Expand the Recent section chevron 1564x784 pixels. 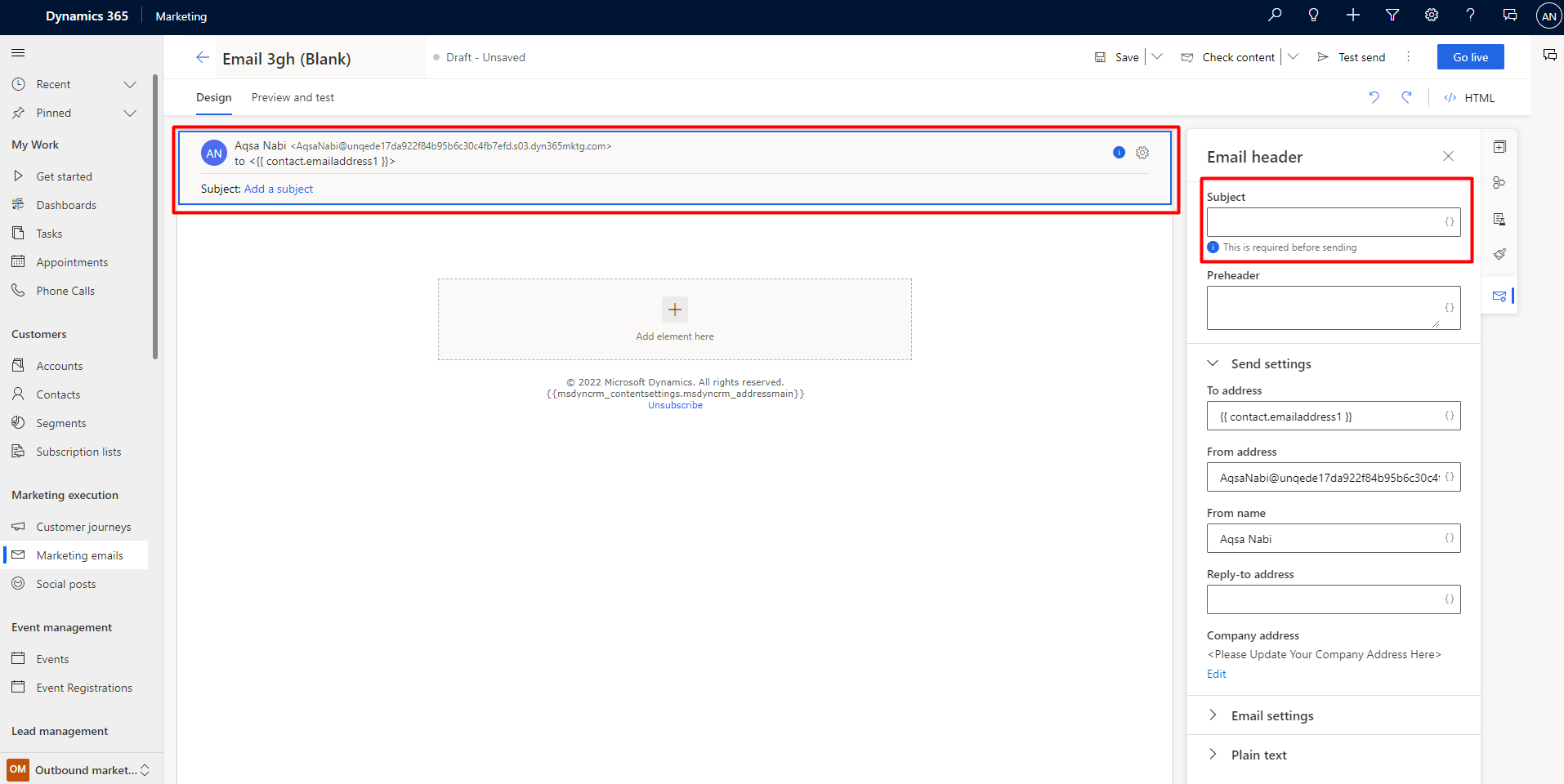(x=130, y=84)
